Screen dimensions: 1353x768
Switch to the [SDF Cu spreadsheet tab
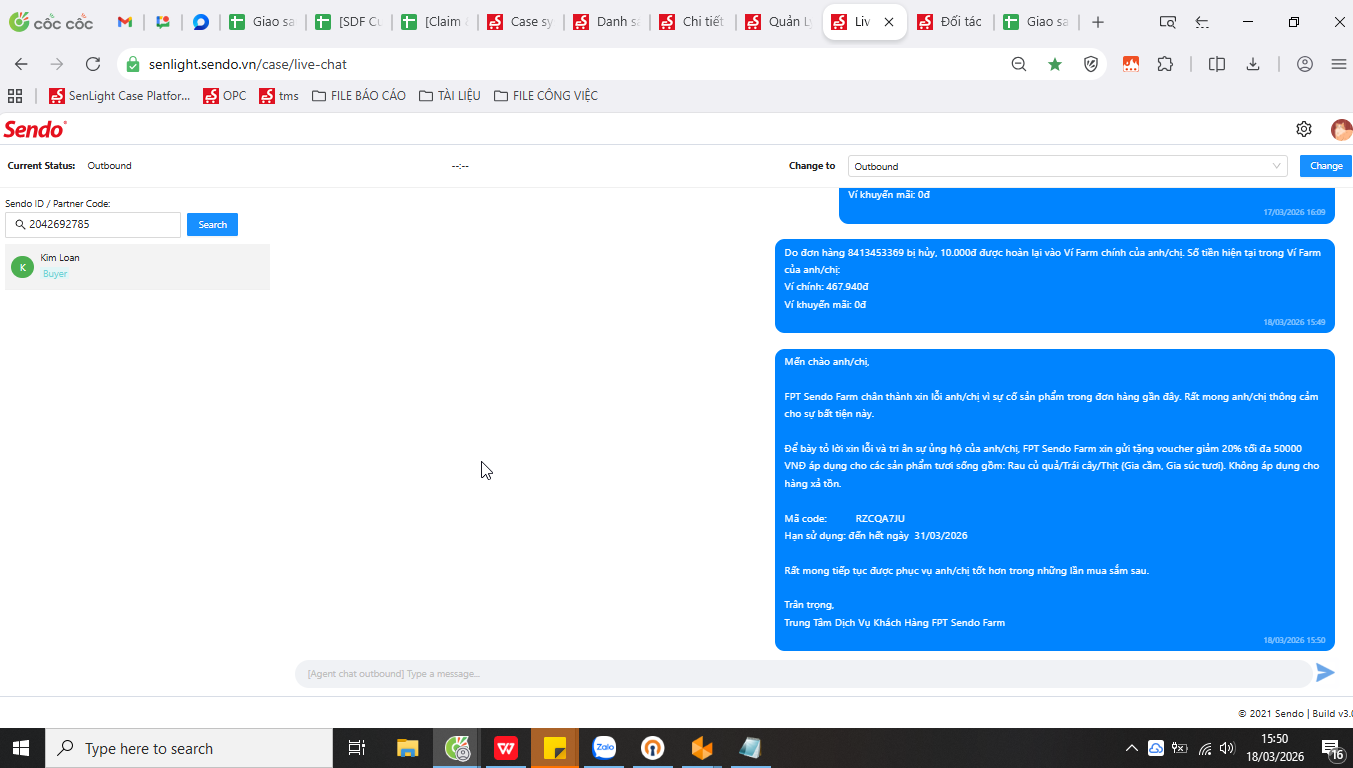click(x=348, y=22)
